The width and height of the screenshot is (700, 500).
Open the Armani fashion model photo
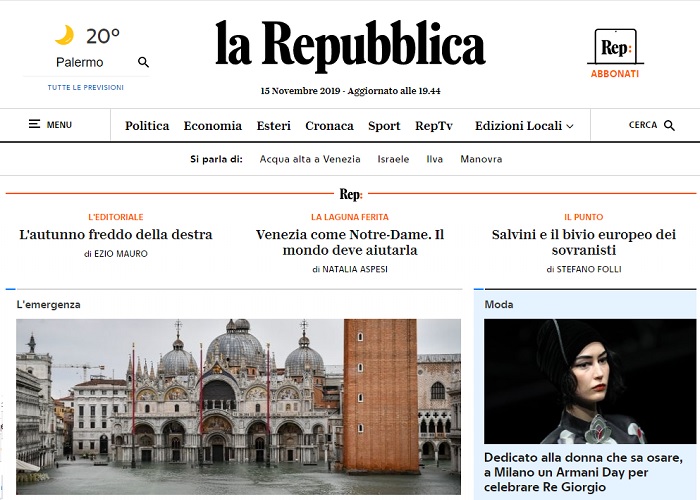point(590,381)
